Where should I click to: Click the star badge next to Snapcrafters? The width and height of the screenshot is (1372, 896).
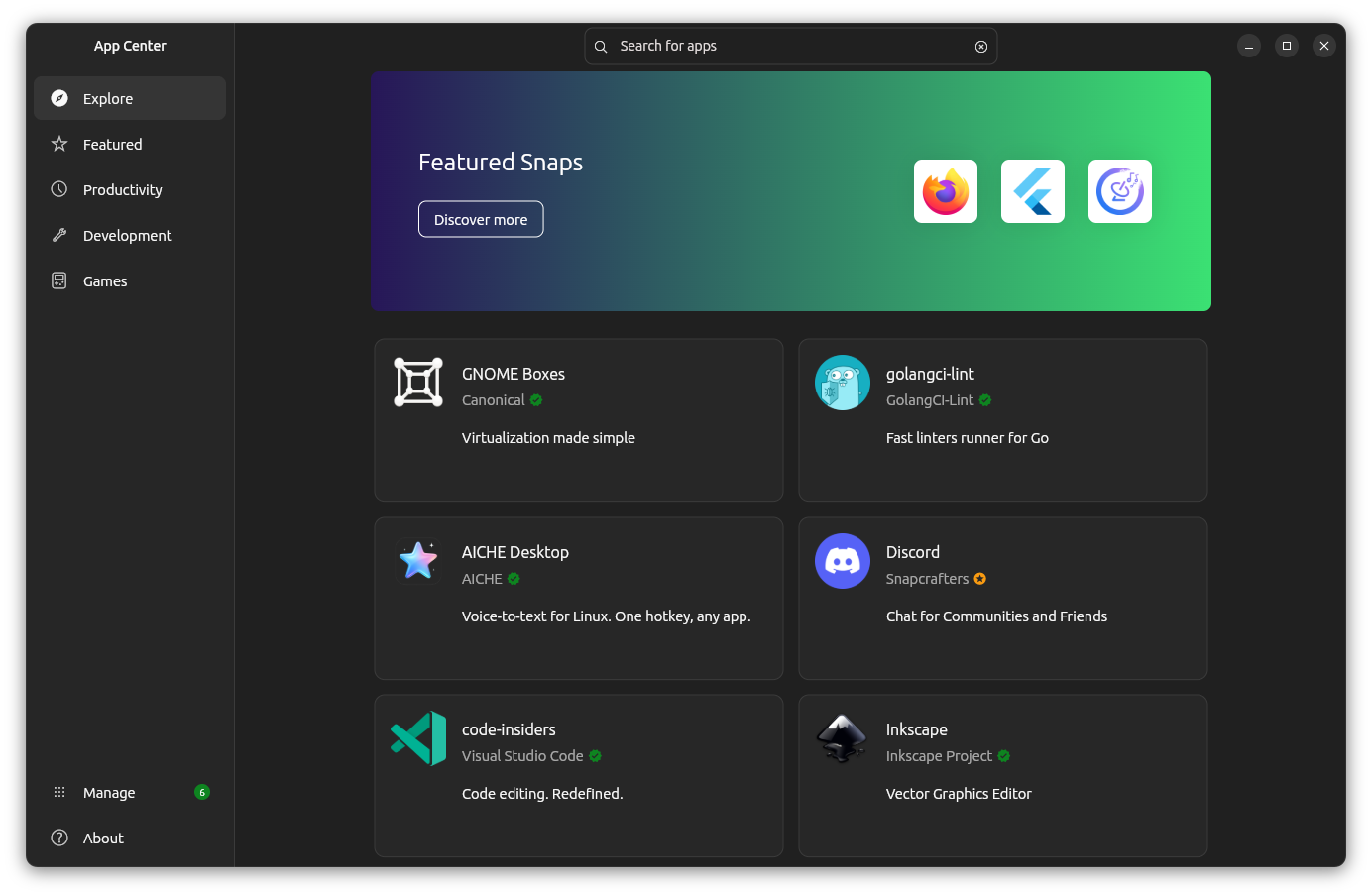[980, 579]
